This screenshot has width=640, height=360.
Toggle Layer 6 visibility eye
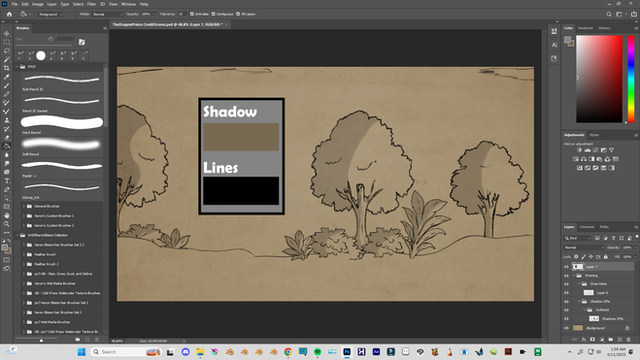click(x=566, y=293)
